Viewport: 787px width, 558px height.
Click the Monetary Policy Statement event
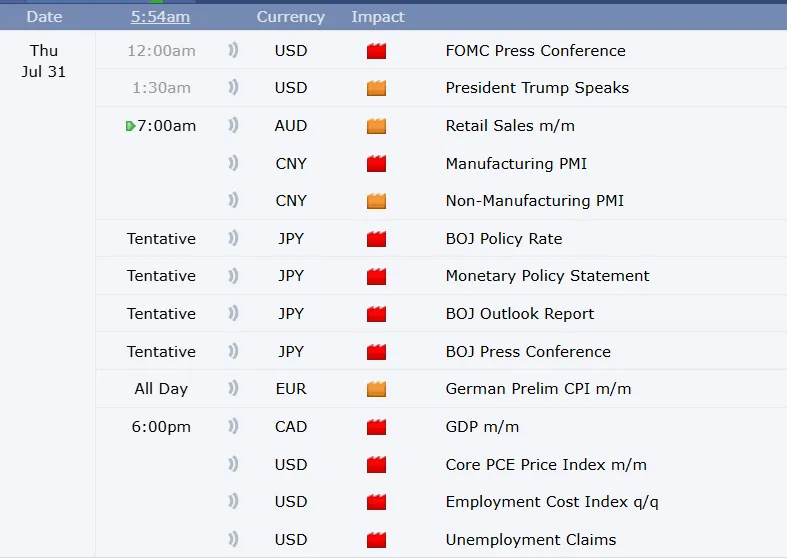tap(547, 276)
